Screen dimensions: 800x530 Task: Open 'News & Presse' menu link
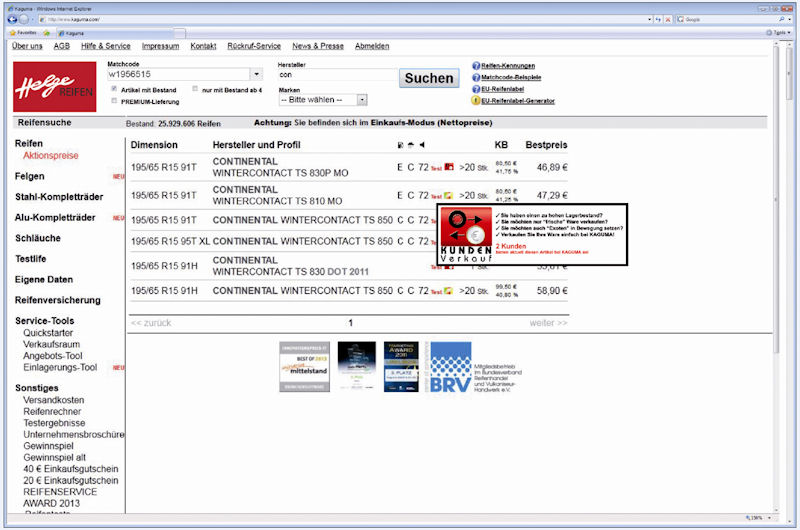pyautogui.click(x=318, y=46)
